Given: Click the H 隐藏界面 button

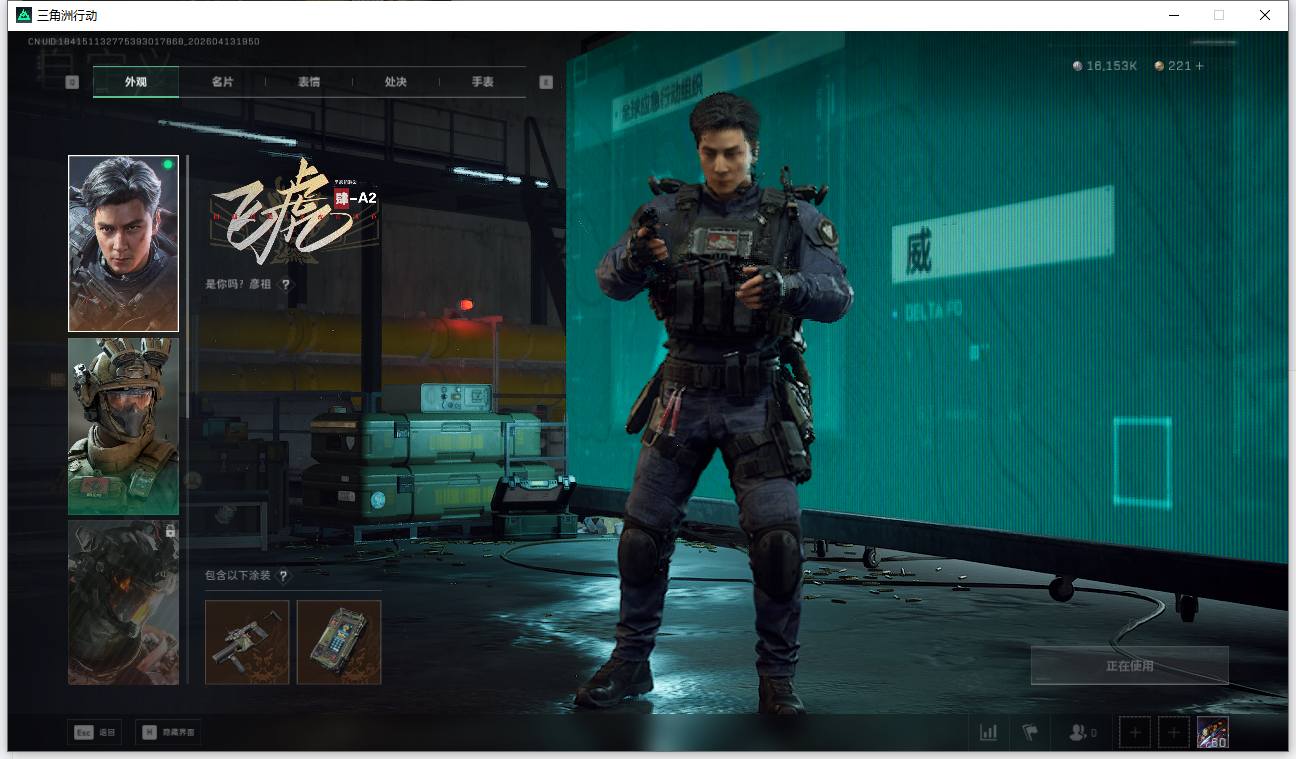Looking at the screenshot, I should tap(168, 733).
